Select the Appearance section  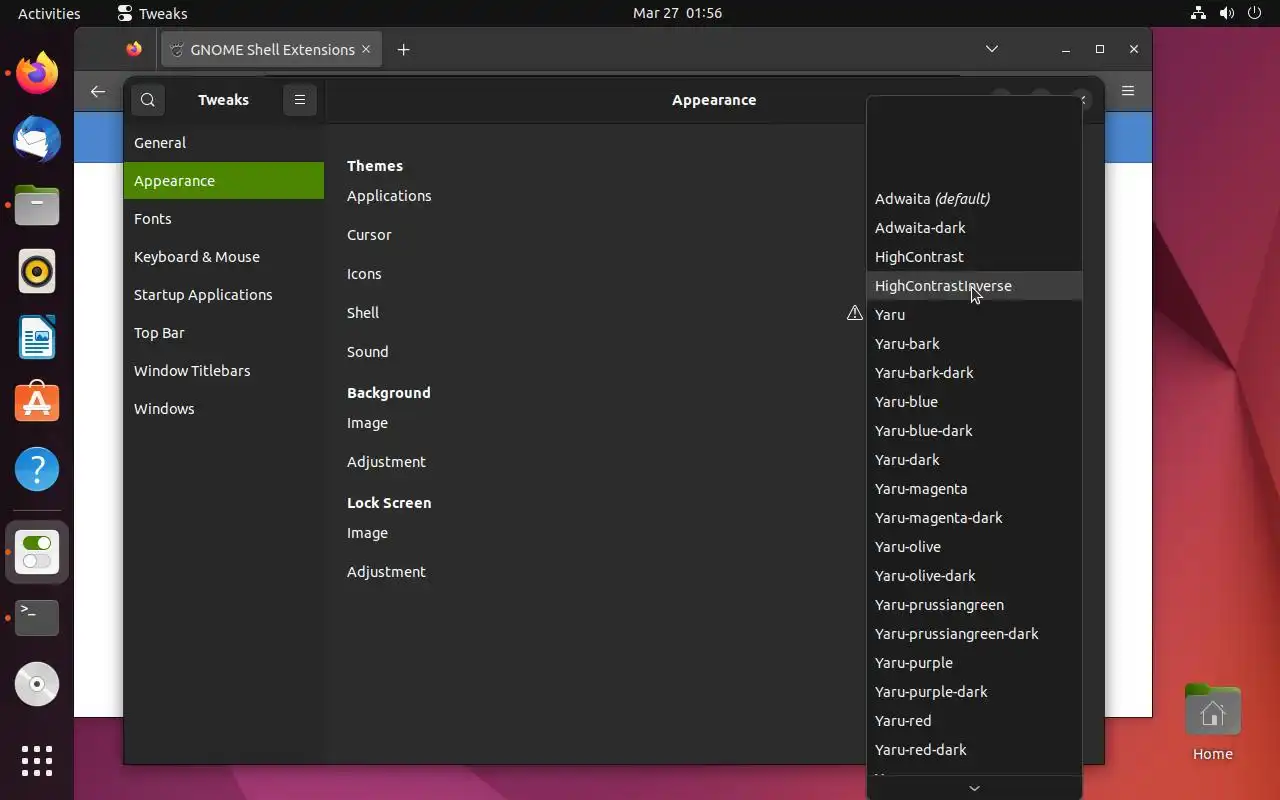224,181
